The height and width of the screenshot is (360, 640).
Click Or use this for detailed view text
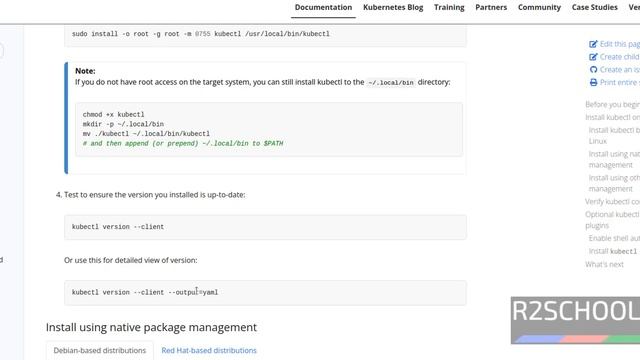pos(131,260)
